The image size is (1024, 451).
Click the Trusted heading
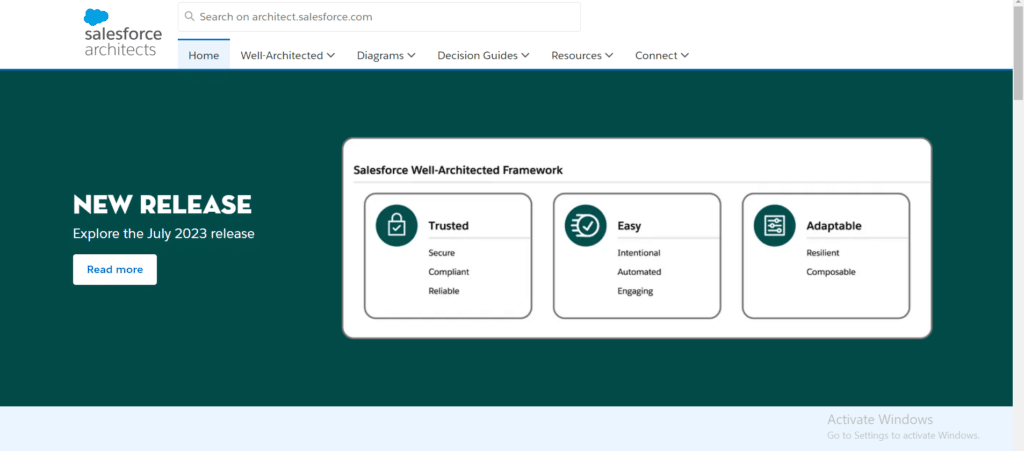coord(449,226)
